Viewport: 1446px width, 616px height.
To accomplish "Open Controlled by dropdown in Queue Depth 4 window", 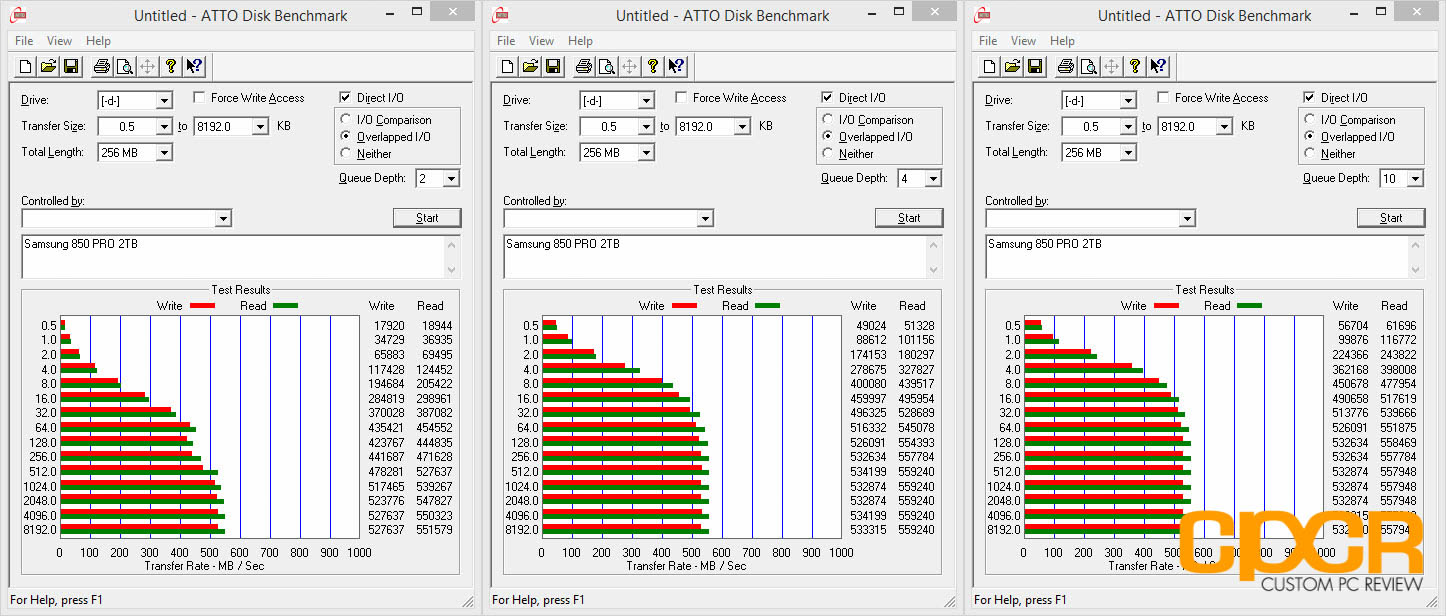I will pyautogui.click(x=705, y=219).
